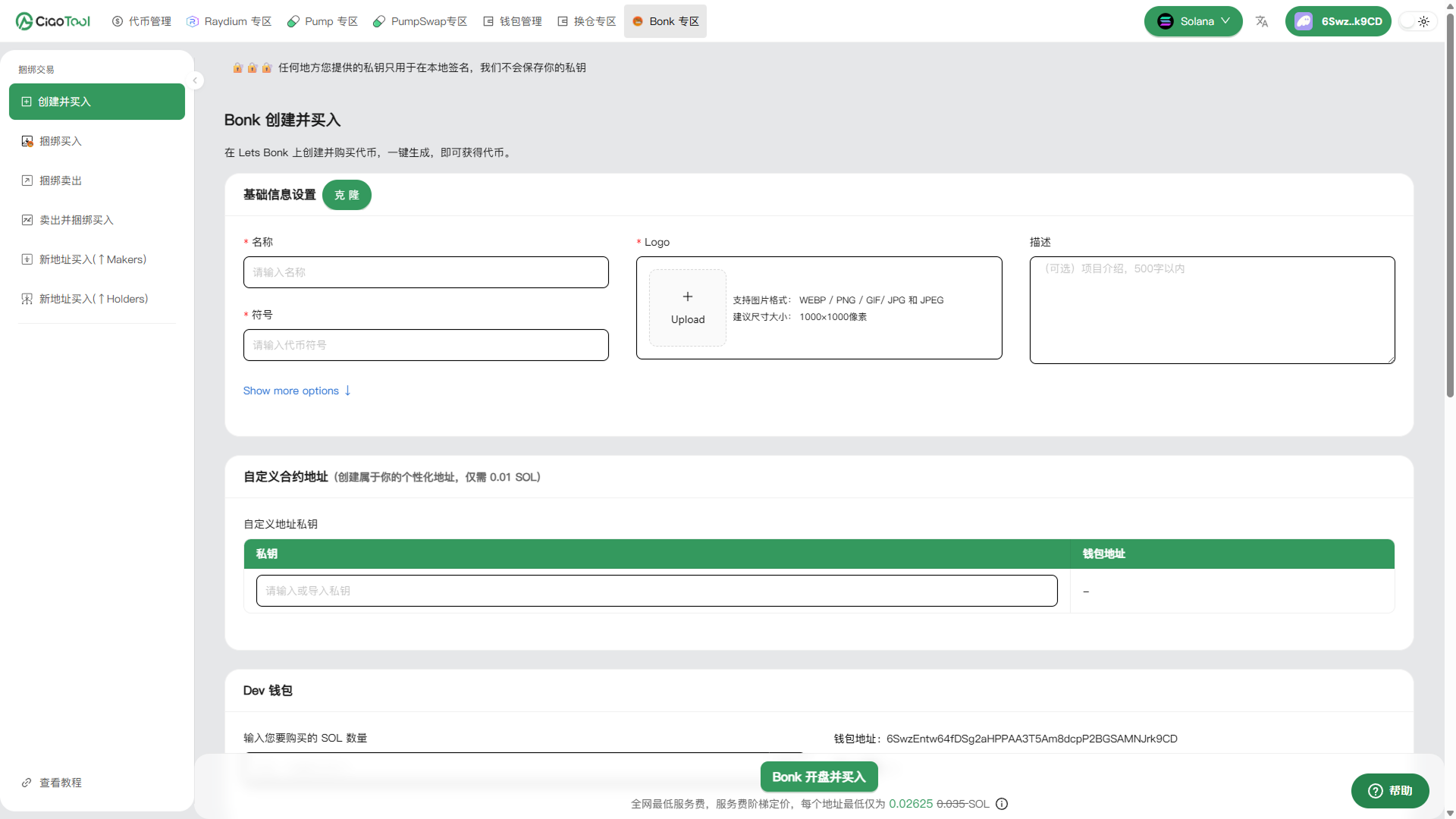Click the Pump 专区 pill icon
Screen dimensions: 1456x819
point(293,21)
